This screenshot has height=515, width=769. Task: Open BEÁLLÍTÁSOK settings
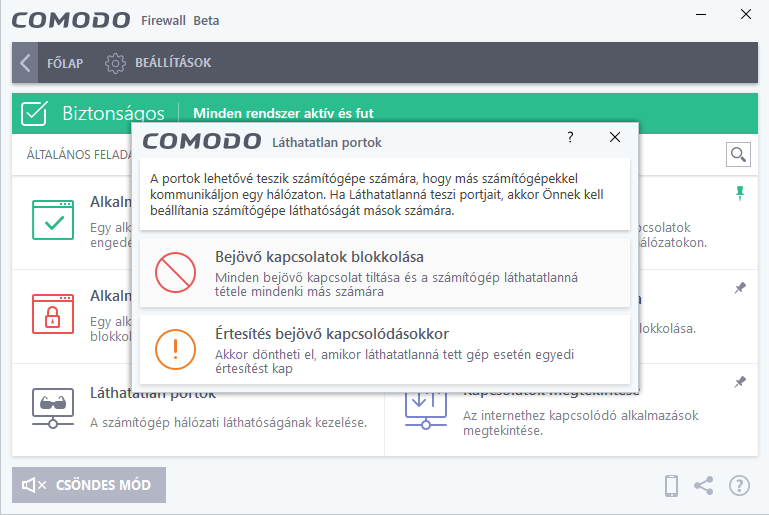(x=173, y=63)
